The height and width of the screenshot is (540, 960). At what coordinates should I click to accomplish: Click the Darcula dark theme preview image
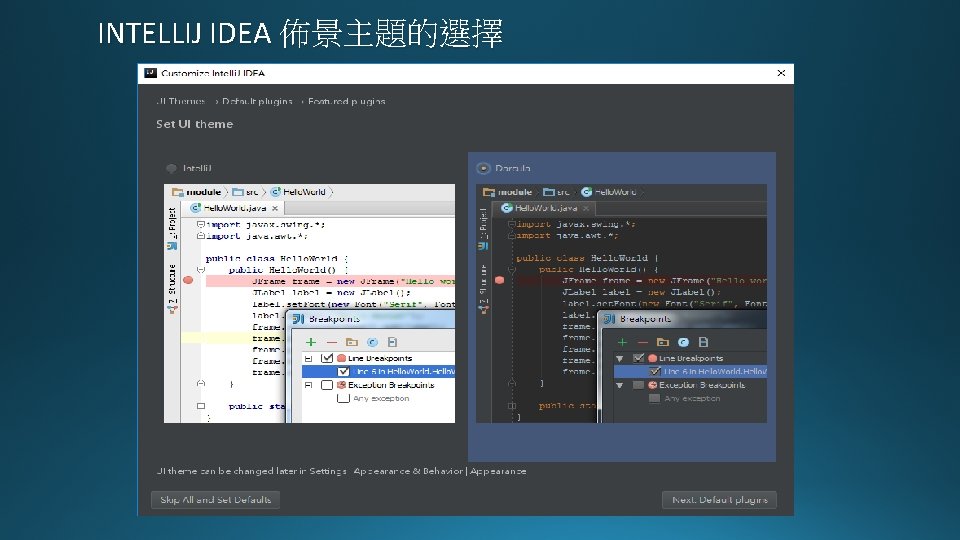621,303
